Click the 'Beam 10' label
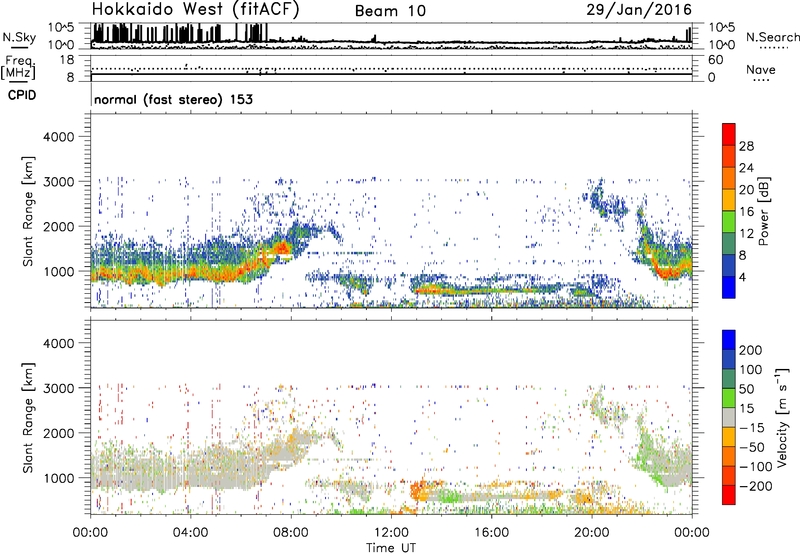The height and width of the screenshot is (554, 800). tap(390, 11)
